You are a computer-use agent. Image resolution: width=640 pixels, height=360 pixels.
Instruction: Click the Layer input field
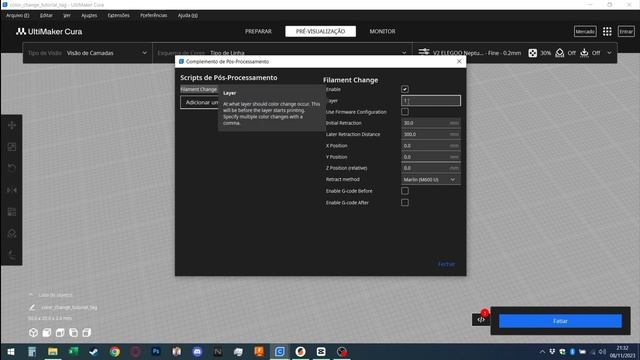(x=431, y=100)
